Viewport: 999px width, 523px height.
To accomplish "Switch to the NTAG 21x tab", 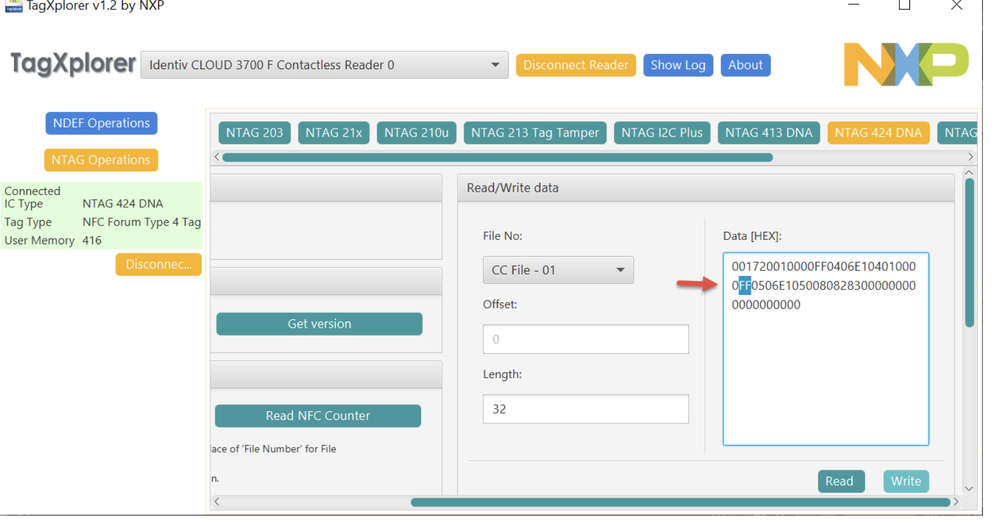I will pos(333,133).
